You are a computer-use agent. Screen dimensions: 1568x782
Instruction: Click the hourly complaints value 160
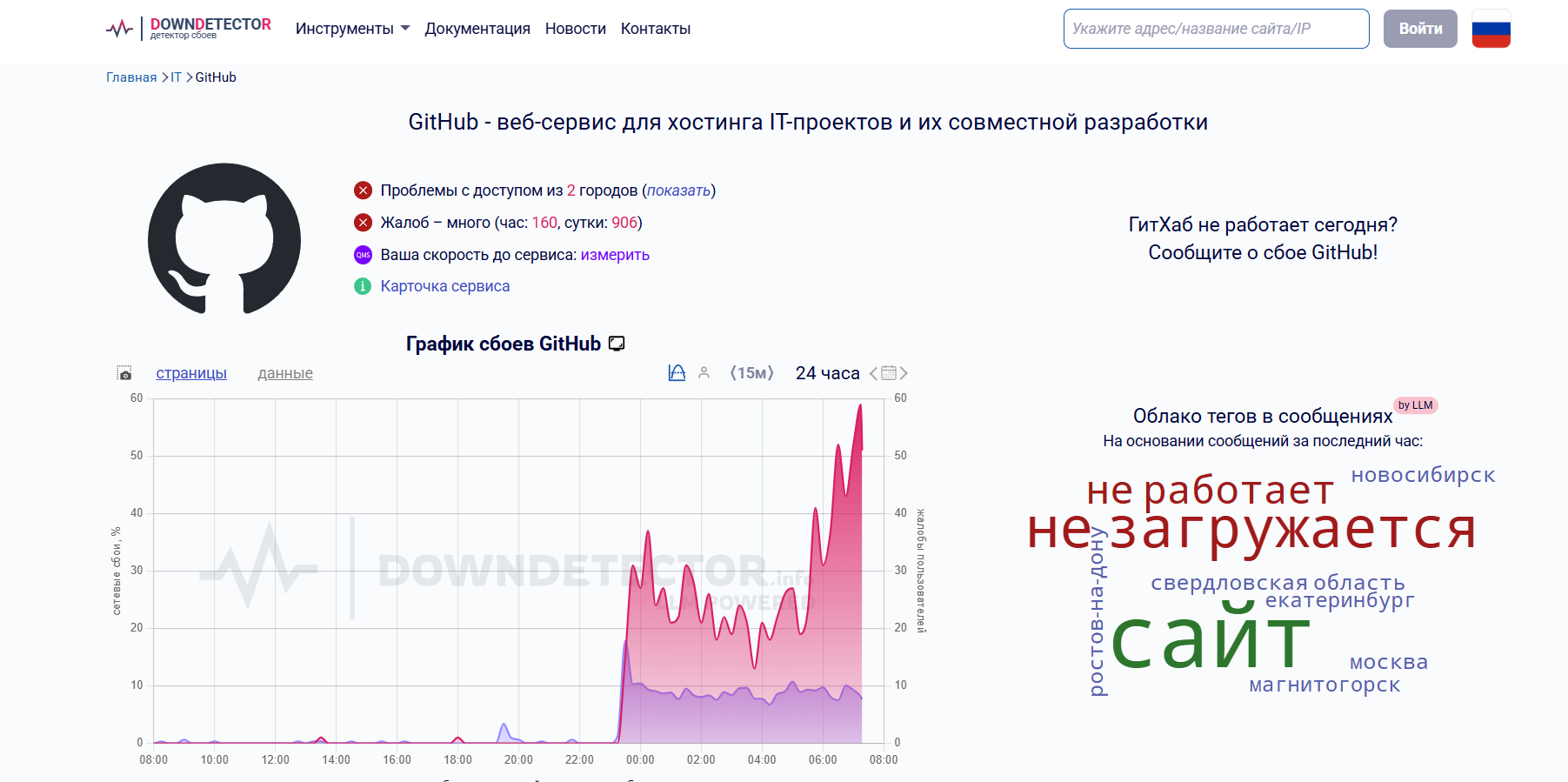tap(544, 223)
